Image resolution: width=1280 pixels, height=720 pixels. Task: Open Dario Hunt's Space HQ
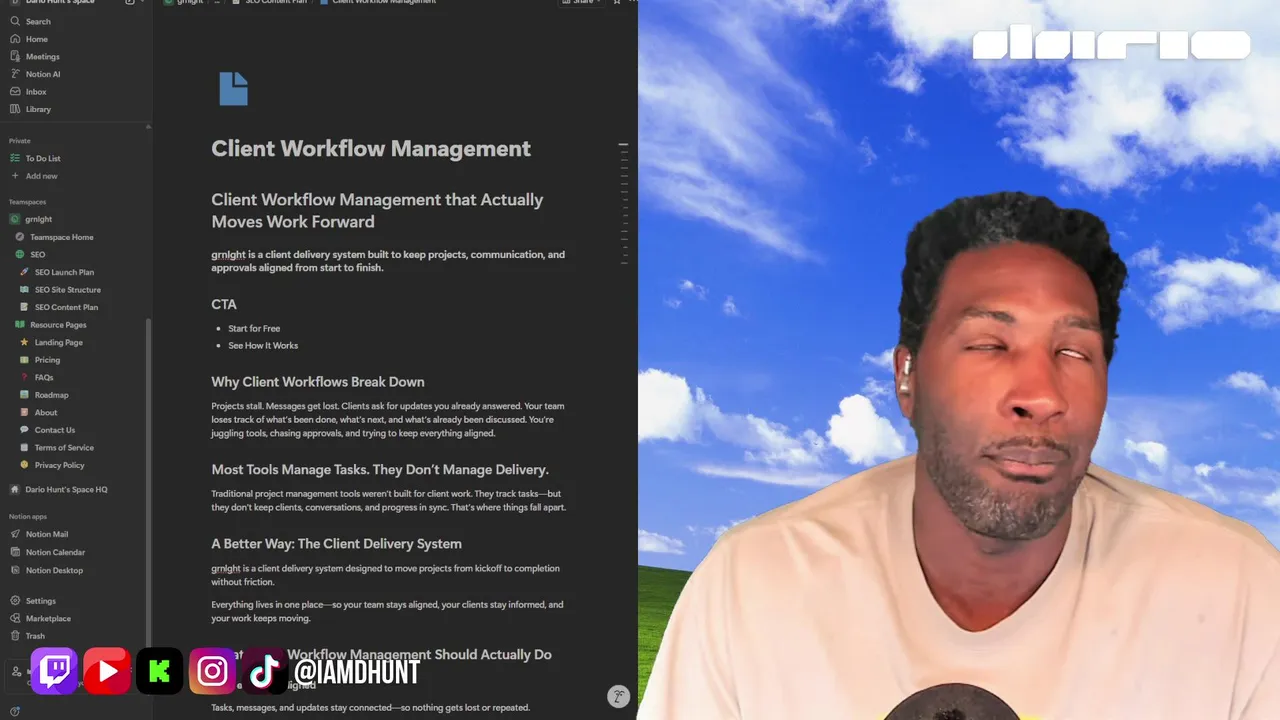pyautogui.click(x=66, y=490)
